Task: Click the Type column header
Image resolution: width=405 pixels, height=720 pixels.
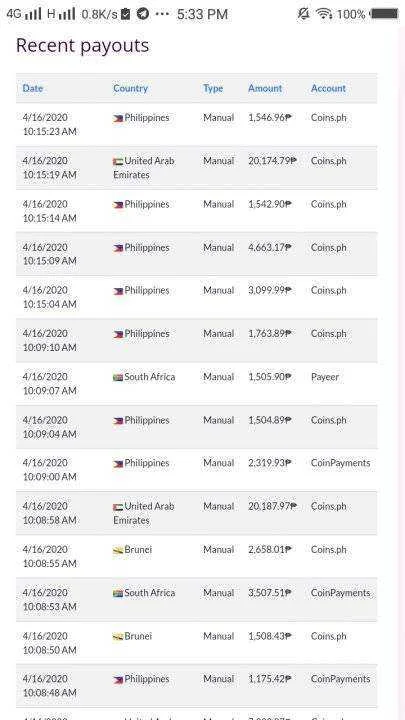Action: coord(213,88)
